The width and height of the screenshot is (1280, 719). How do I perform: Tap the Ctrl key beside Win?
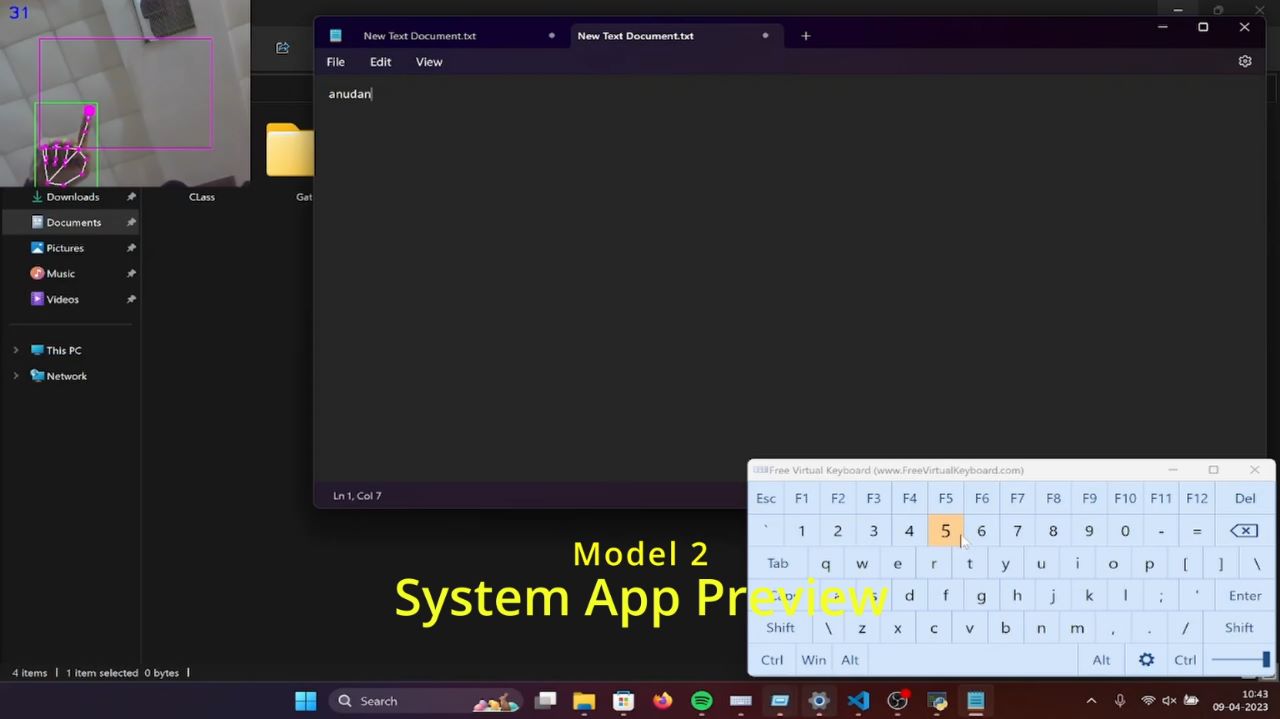tap(772, 660)
